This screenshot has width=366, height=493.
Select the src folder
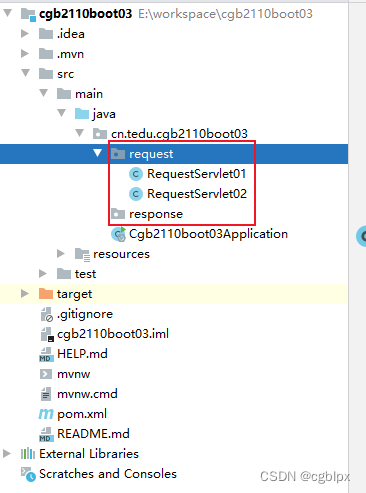(x=65, y=74)
